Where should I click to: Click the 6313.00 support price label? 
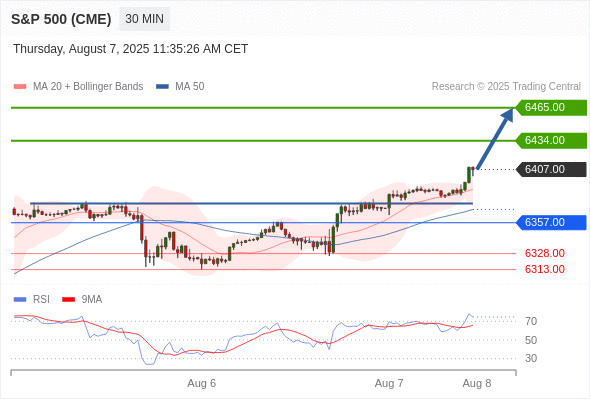pos(544,269)
